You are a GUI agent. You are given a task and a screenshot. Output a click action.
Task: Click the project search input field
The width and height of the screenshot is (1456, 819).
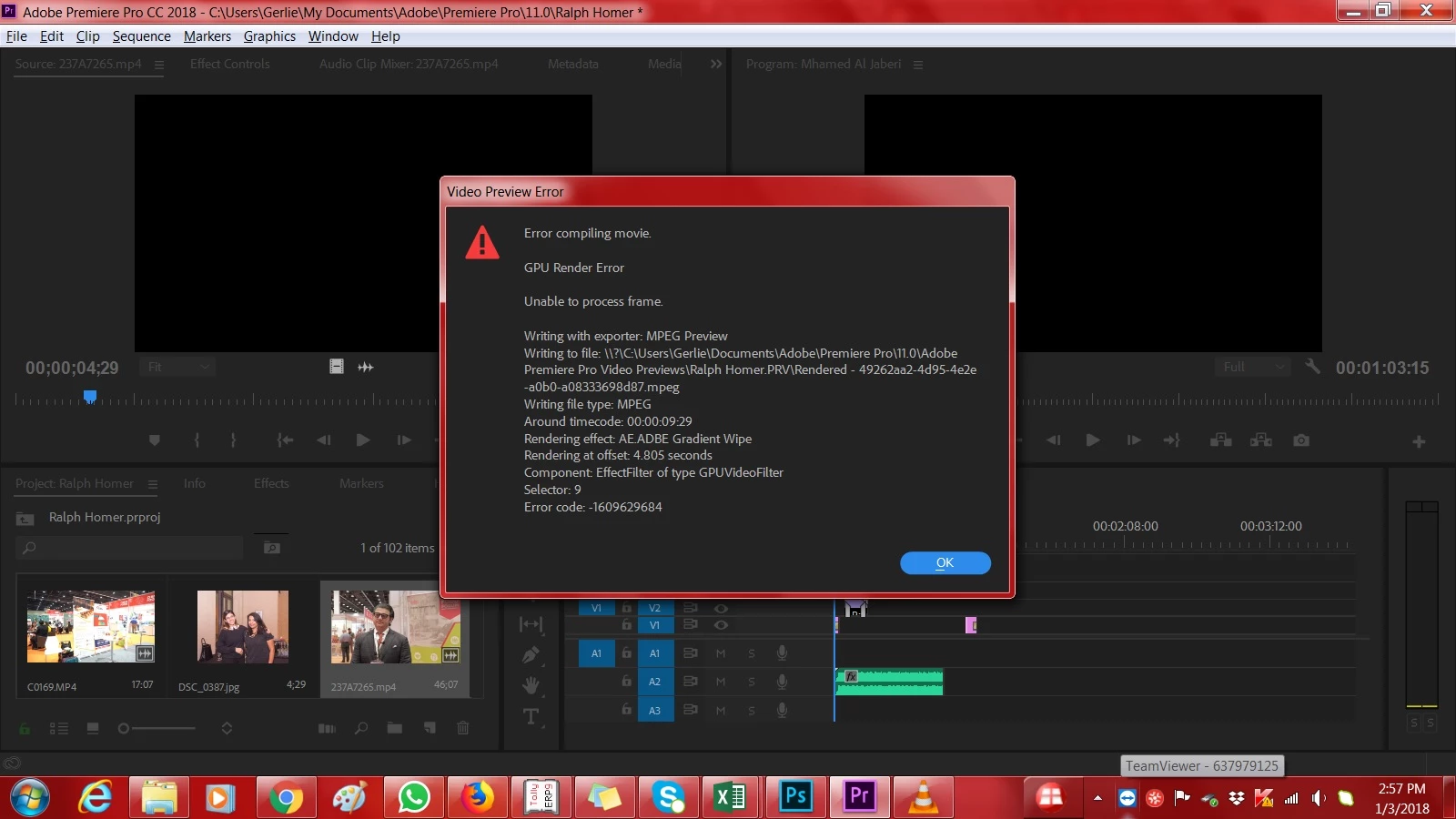click(x=130, y=548)
